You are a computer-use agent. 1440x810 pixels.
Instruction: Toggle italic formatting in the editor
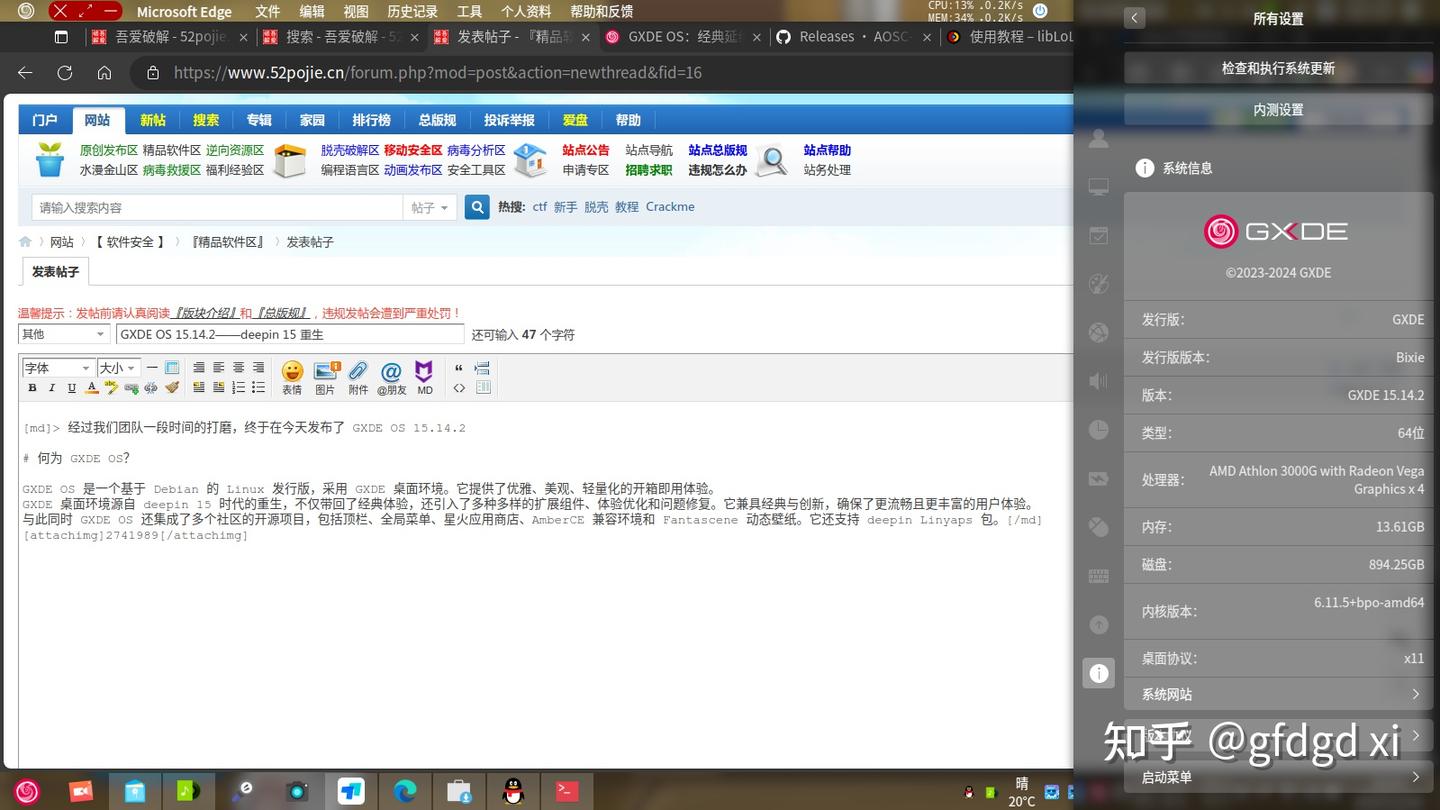pos(51,388)
